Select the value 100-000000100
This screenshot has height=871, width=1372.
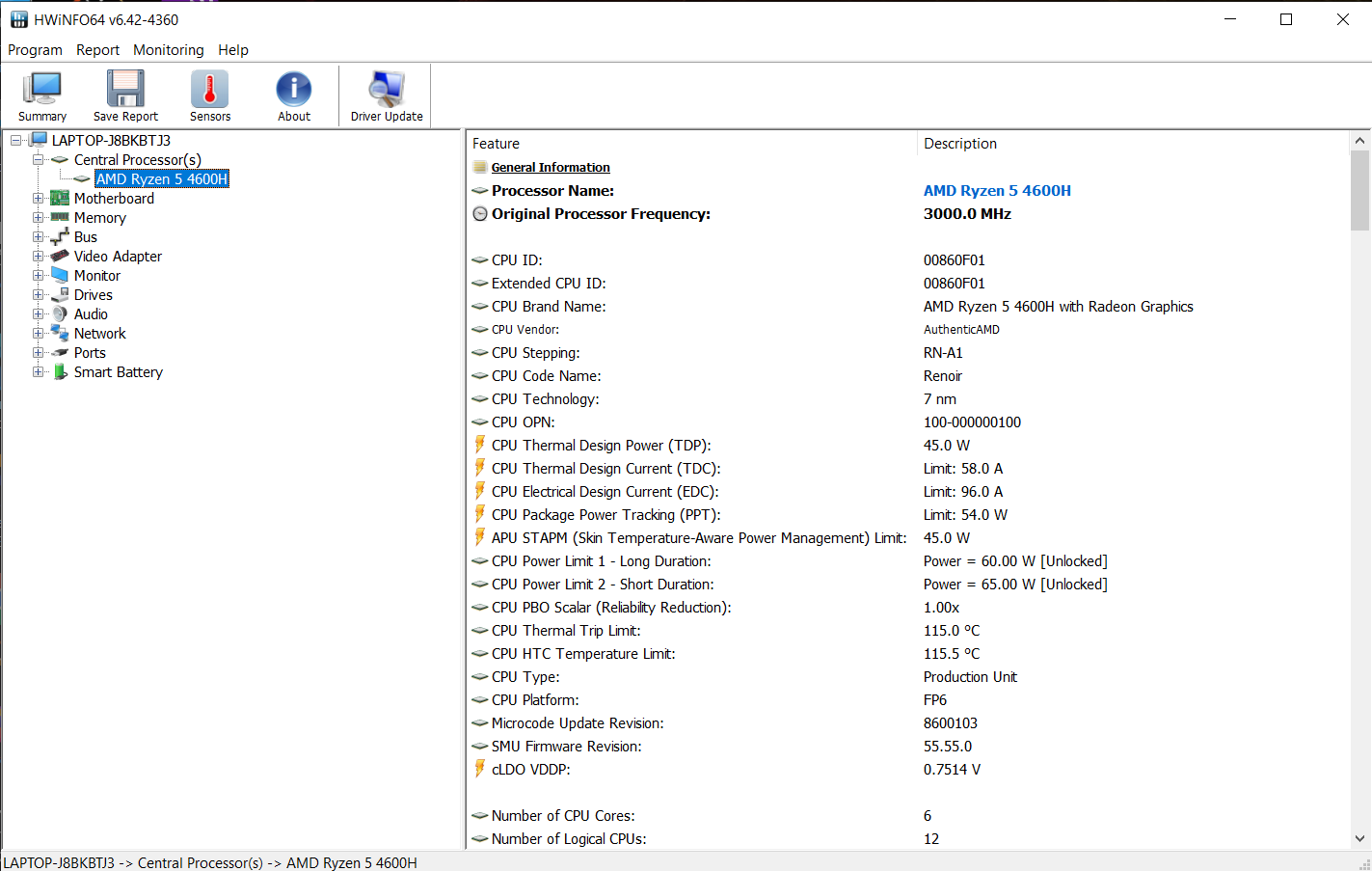[x=972, y=422]
